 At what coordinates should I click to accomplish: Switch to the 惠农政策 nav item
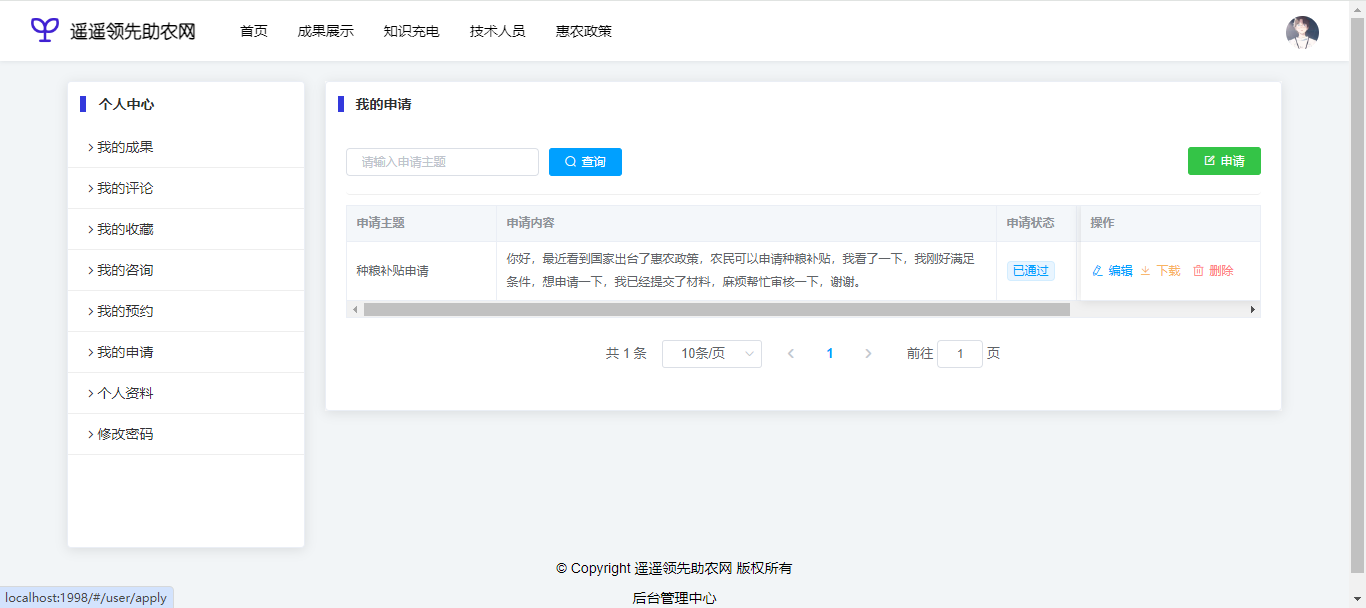[x=584, y=31]
